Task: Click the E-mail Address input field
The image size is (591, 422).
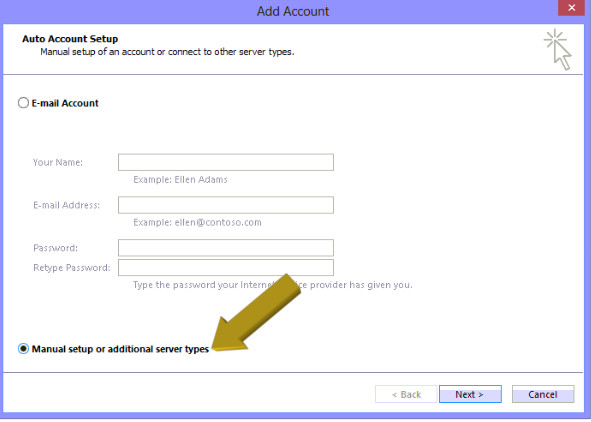Action: tap(226, 205)
